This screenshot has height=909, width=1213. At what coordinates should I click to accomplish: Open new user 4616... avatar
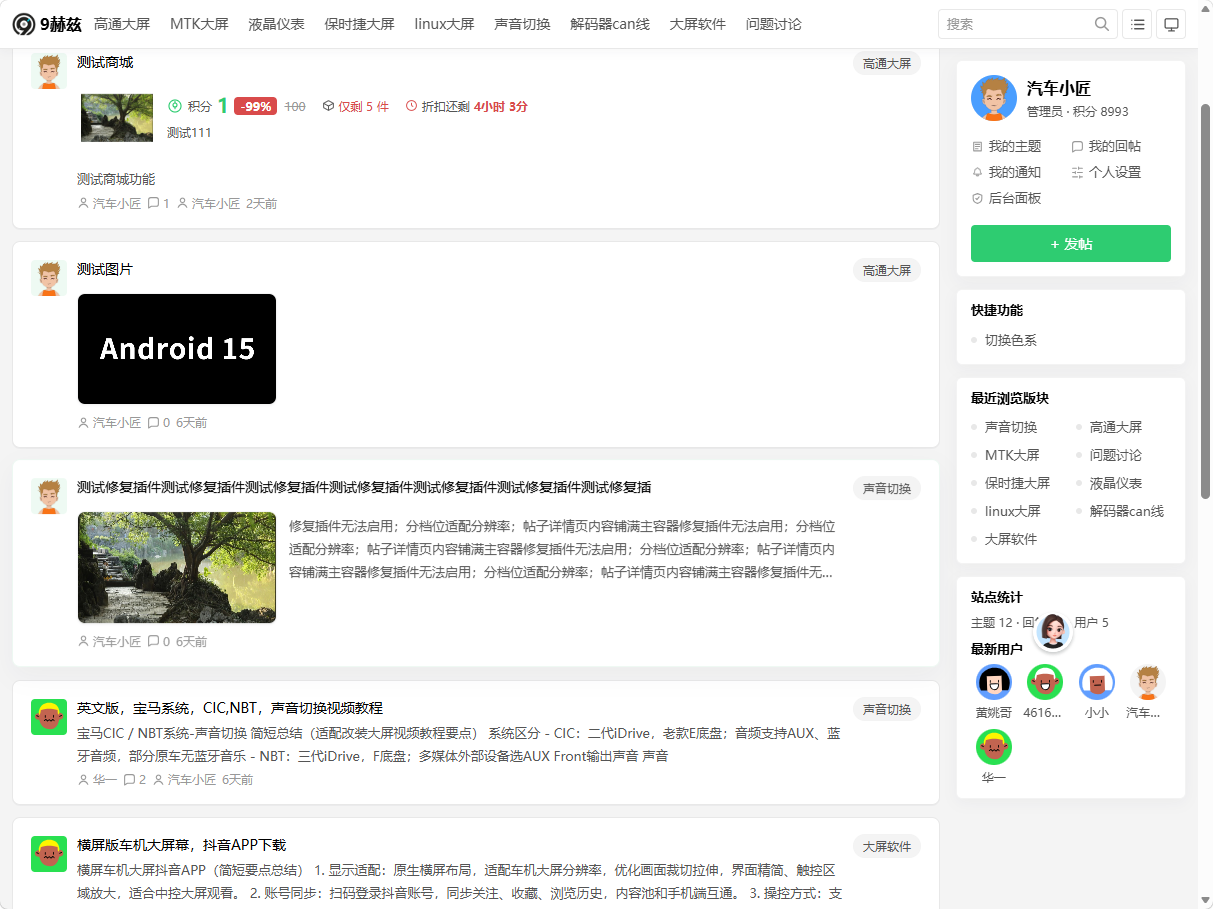(1045, 682)
